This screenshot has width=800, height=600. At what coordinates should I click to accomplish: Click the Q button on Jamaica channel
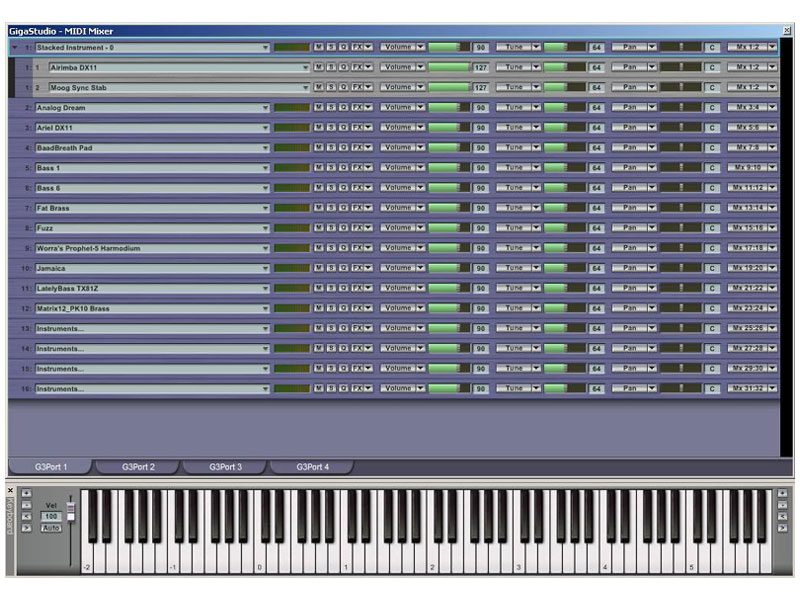click(343, 268)
